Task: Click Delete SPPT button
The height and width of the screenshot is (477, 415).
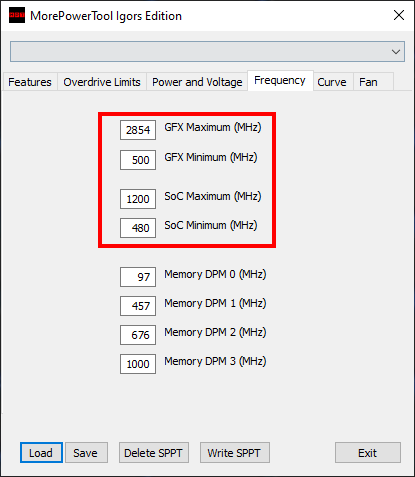Action: pos(154,453)
